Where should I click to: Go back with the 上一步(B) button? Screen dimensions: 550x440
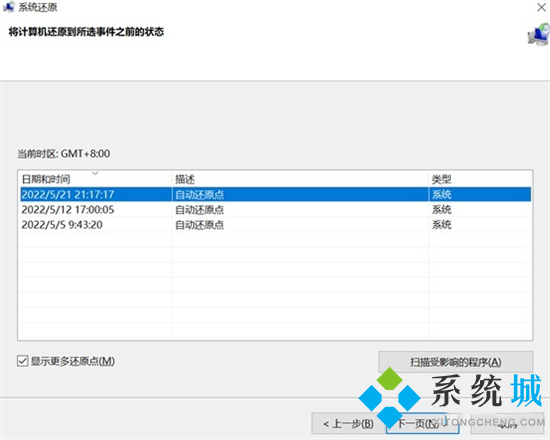[x=348, y=424]
